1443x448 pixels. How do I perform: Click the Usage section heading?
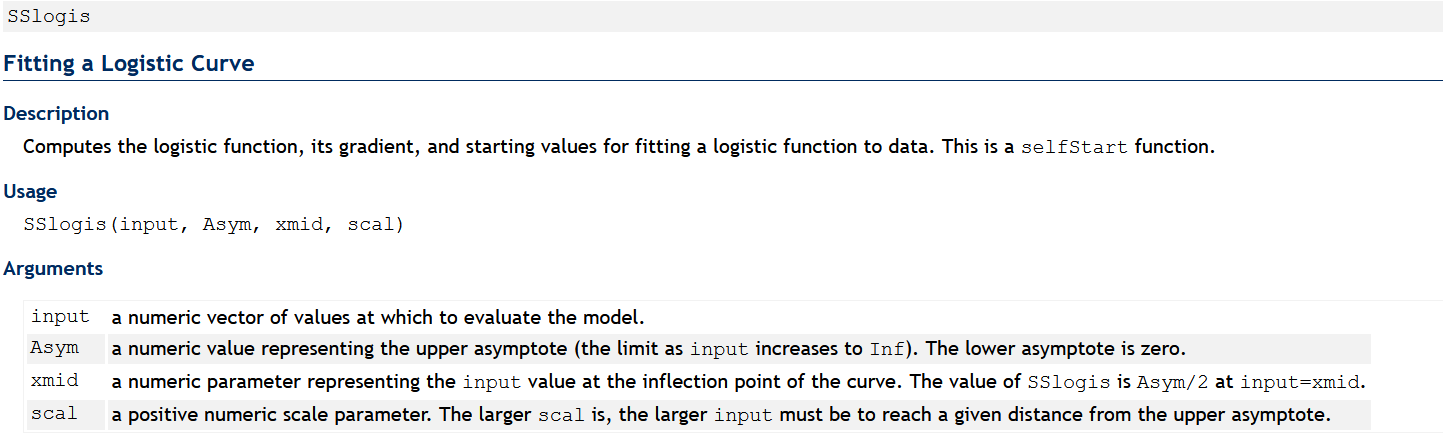coord(30,192)
